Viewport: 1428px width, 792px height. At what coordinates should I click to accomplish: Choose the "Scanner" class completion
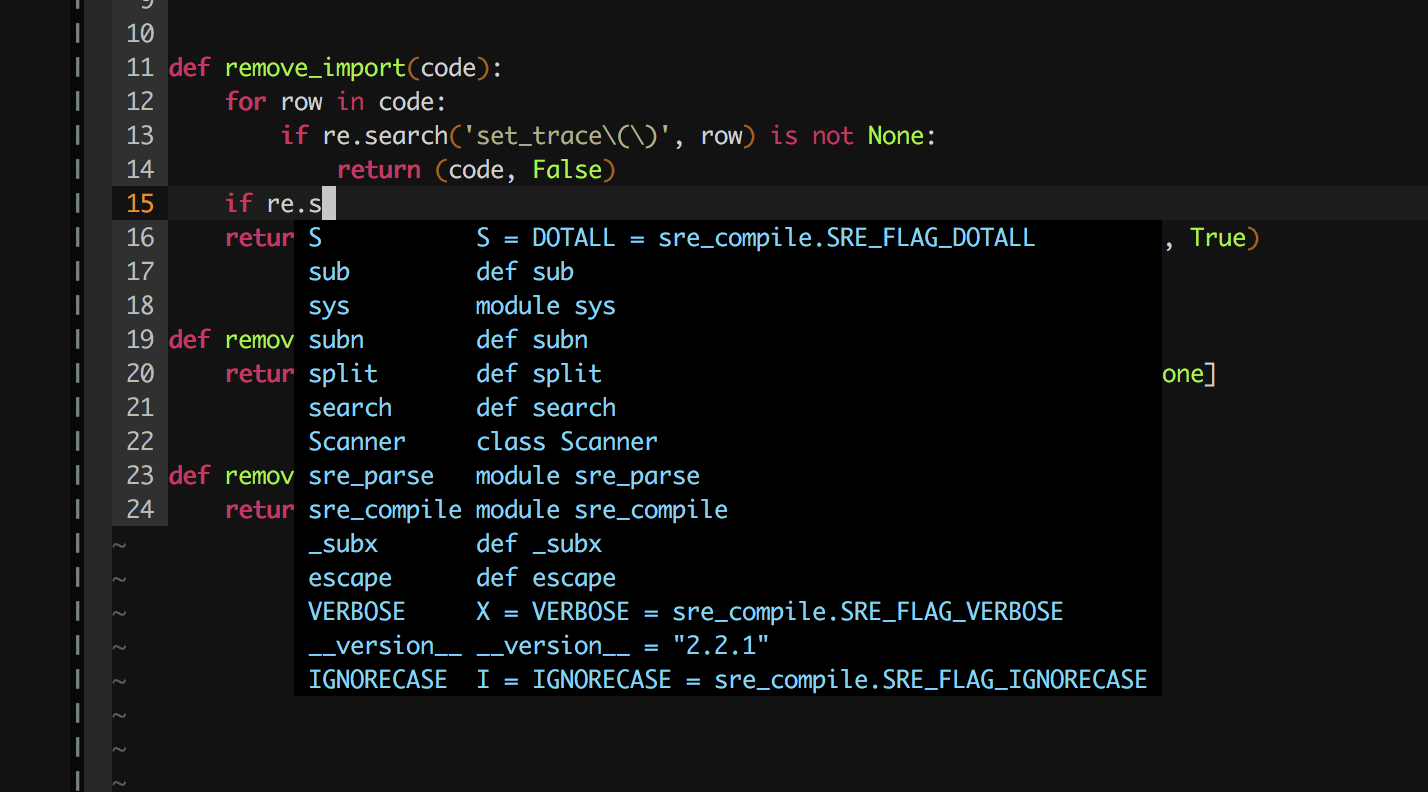point(356,441)
